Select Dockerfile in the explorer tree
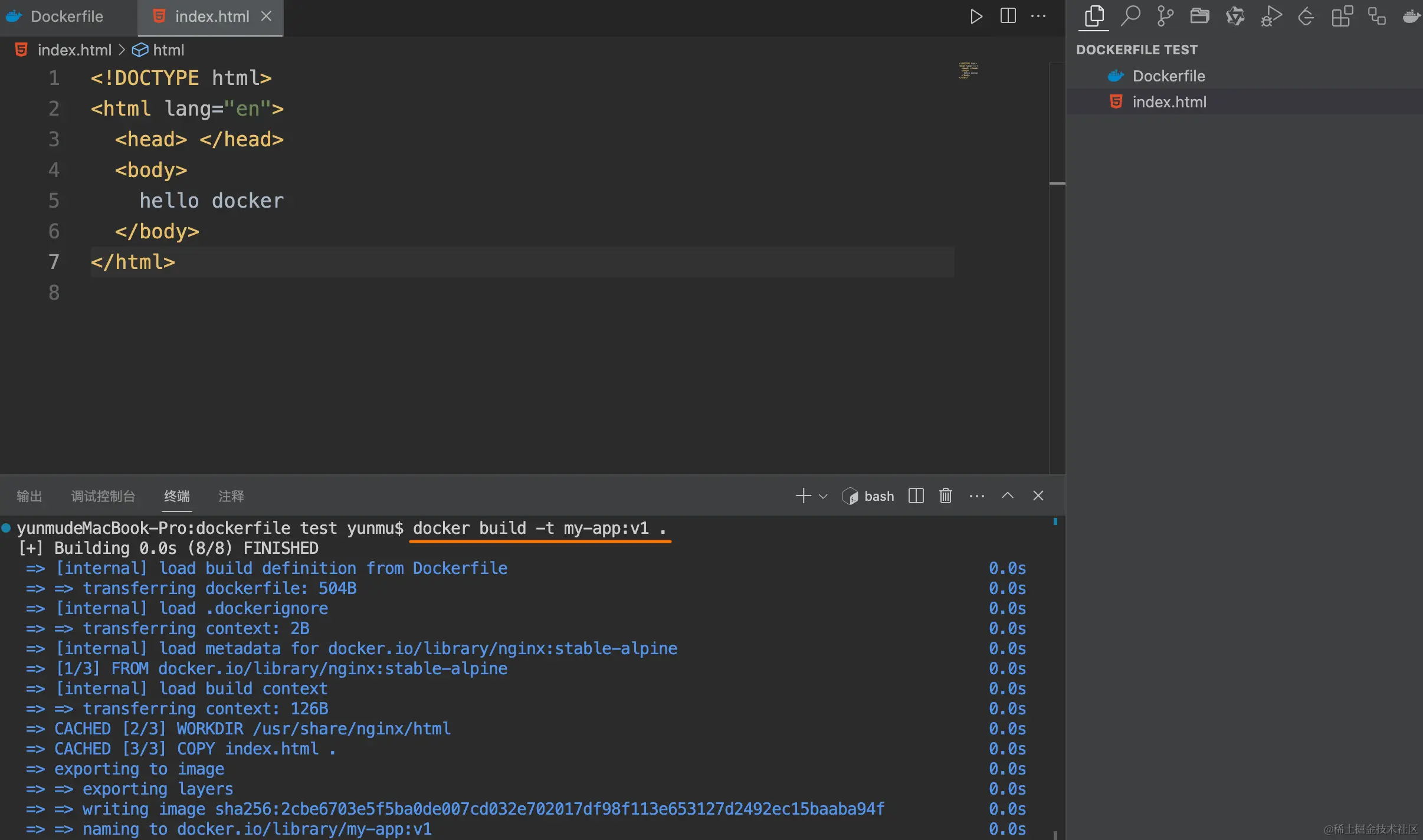Viewport: 1423px width, 840px height. click(x=1168, y=76)
